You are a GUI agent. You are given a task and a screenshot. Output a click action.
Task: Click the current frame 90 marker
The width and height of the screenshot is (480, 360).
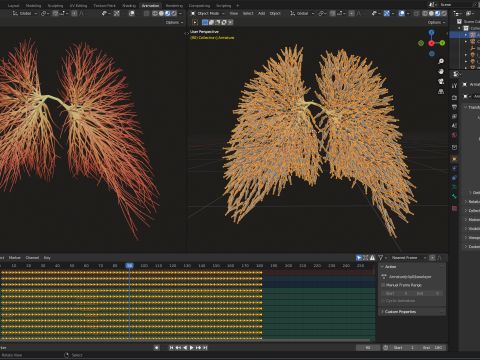(129, 265)
